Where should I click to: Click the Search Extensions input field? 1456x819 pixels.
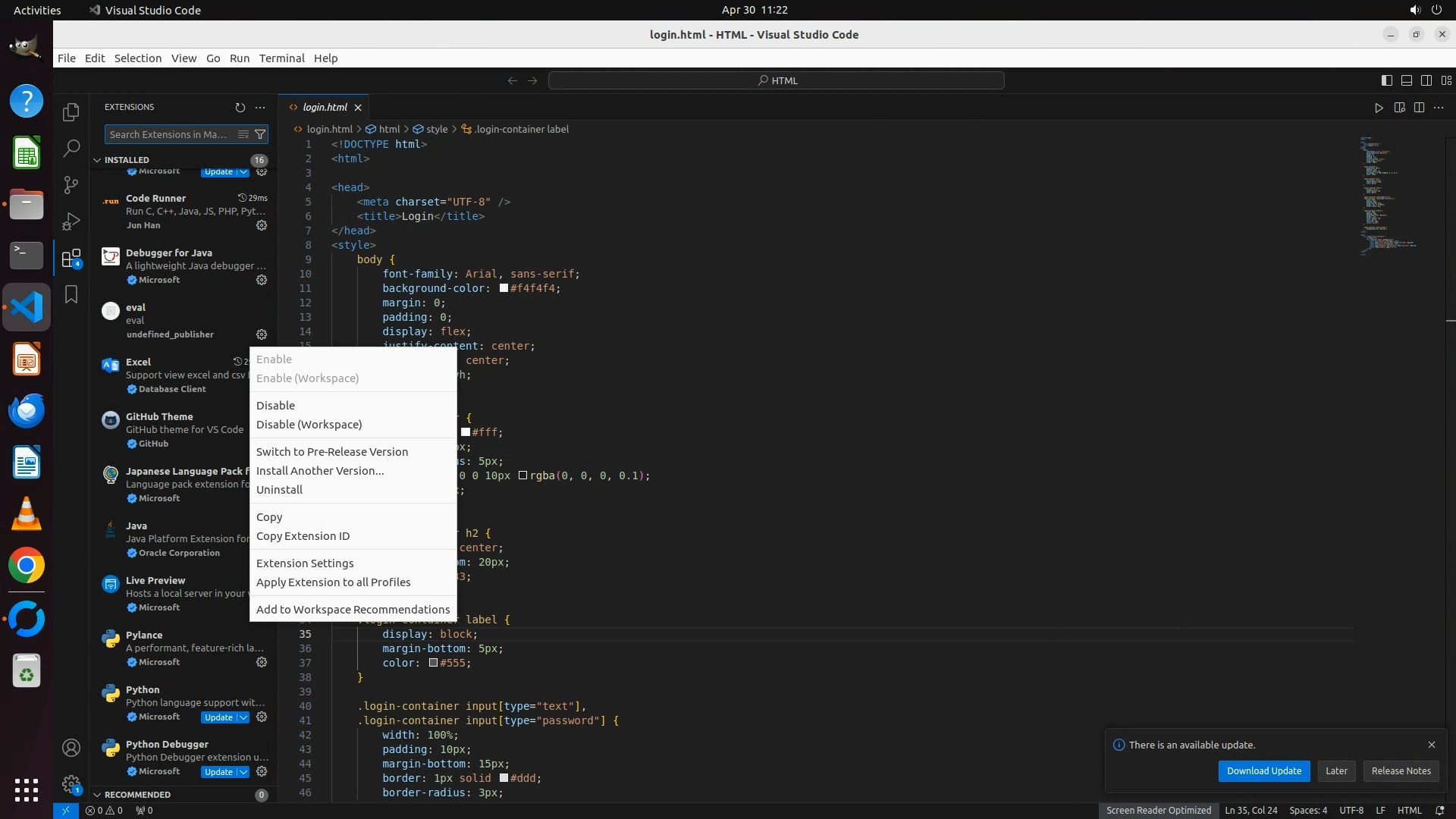[x=168, y=134]
